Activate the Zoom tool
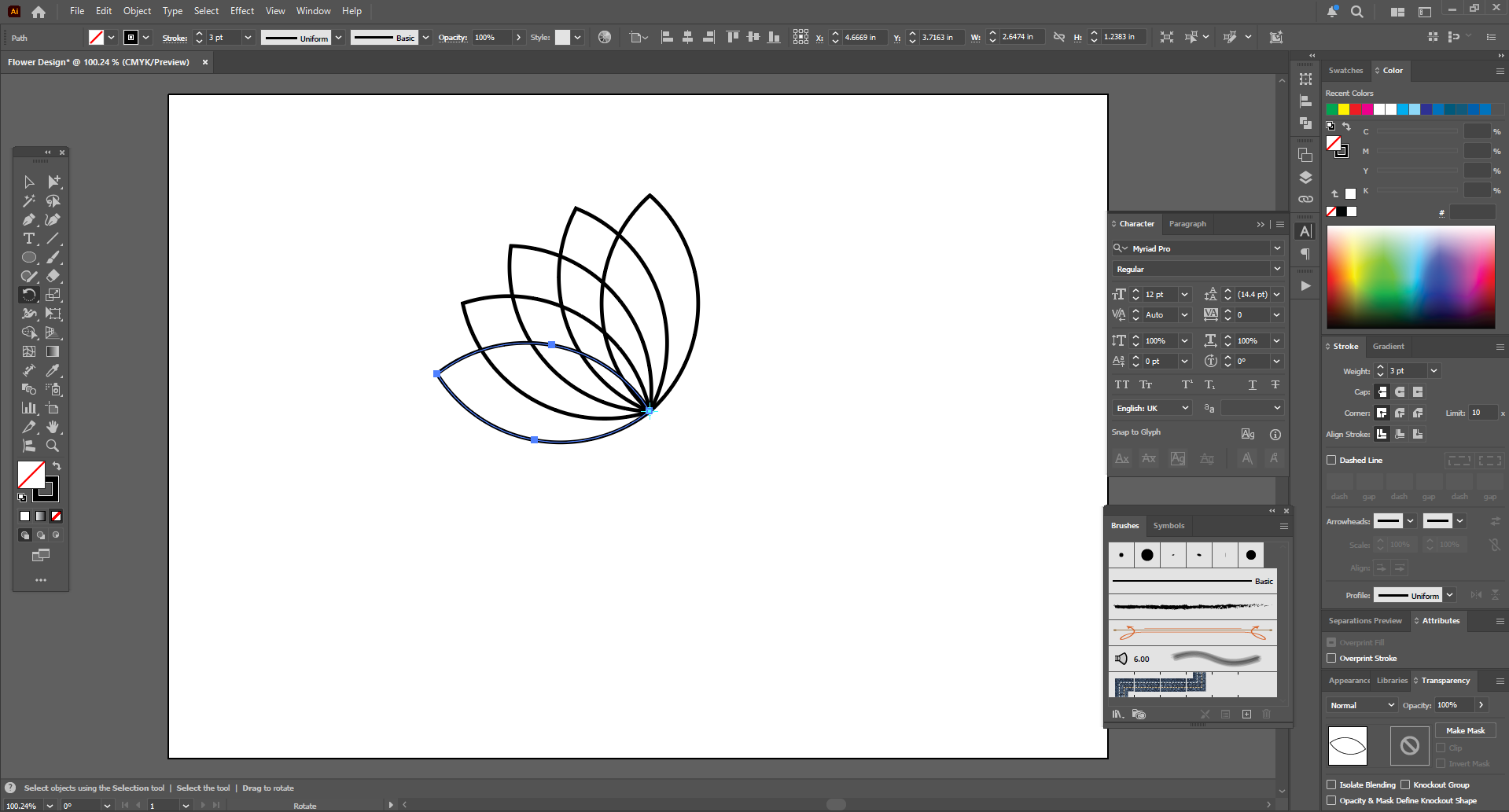Image resolution: width=1509 pixels, height=812 pixels. [x=53, y=446]
